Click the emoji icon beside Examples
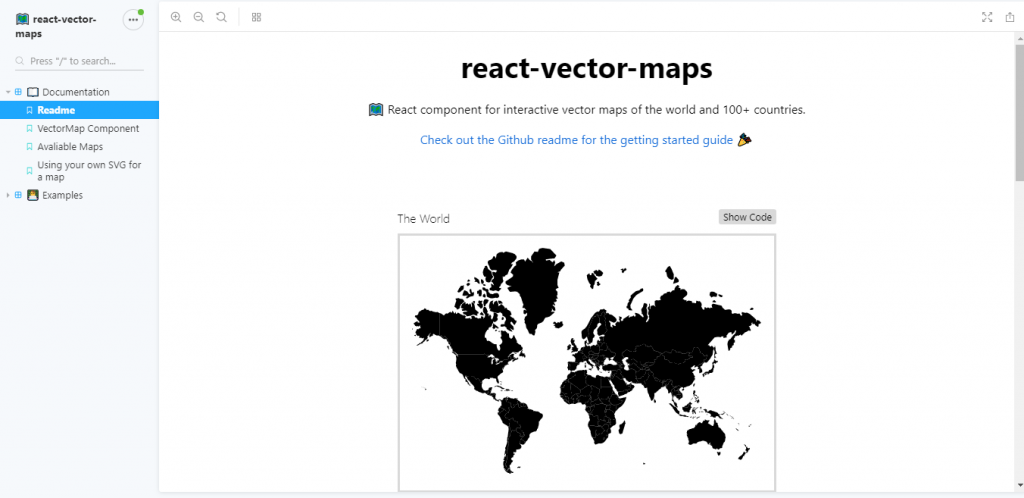 tap(33, 195)
